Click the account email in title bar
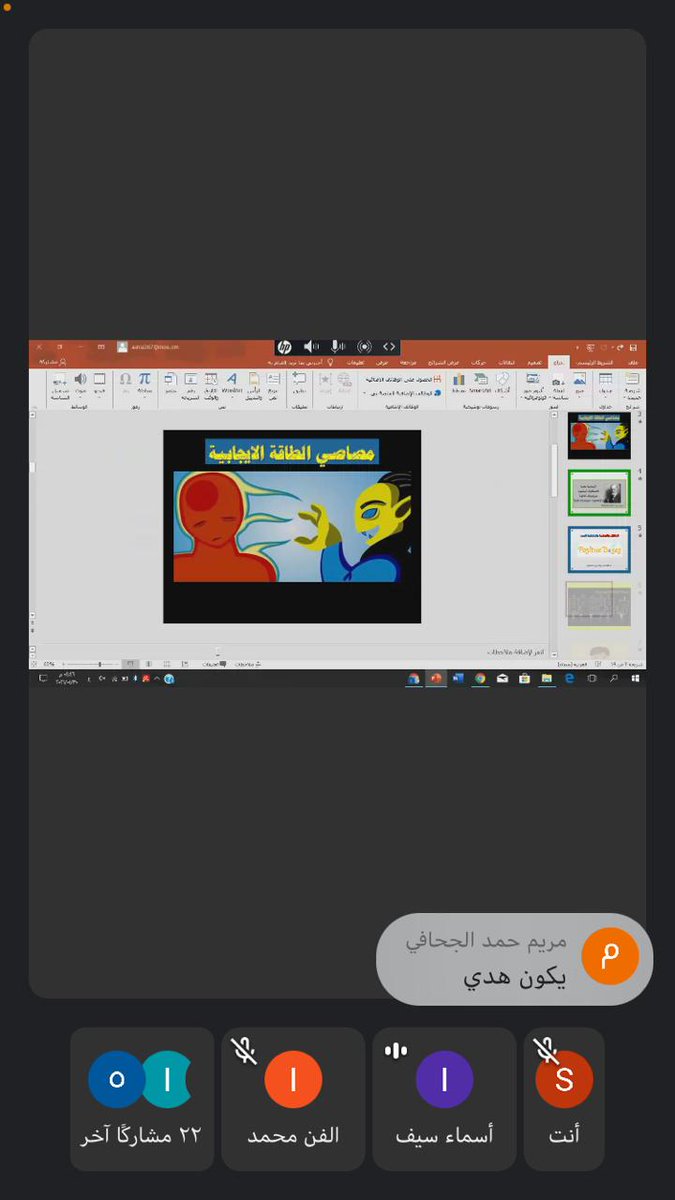This screenshot has width=675, height=1200. 157,347
